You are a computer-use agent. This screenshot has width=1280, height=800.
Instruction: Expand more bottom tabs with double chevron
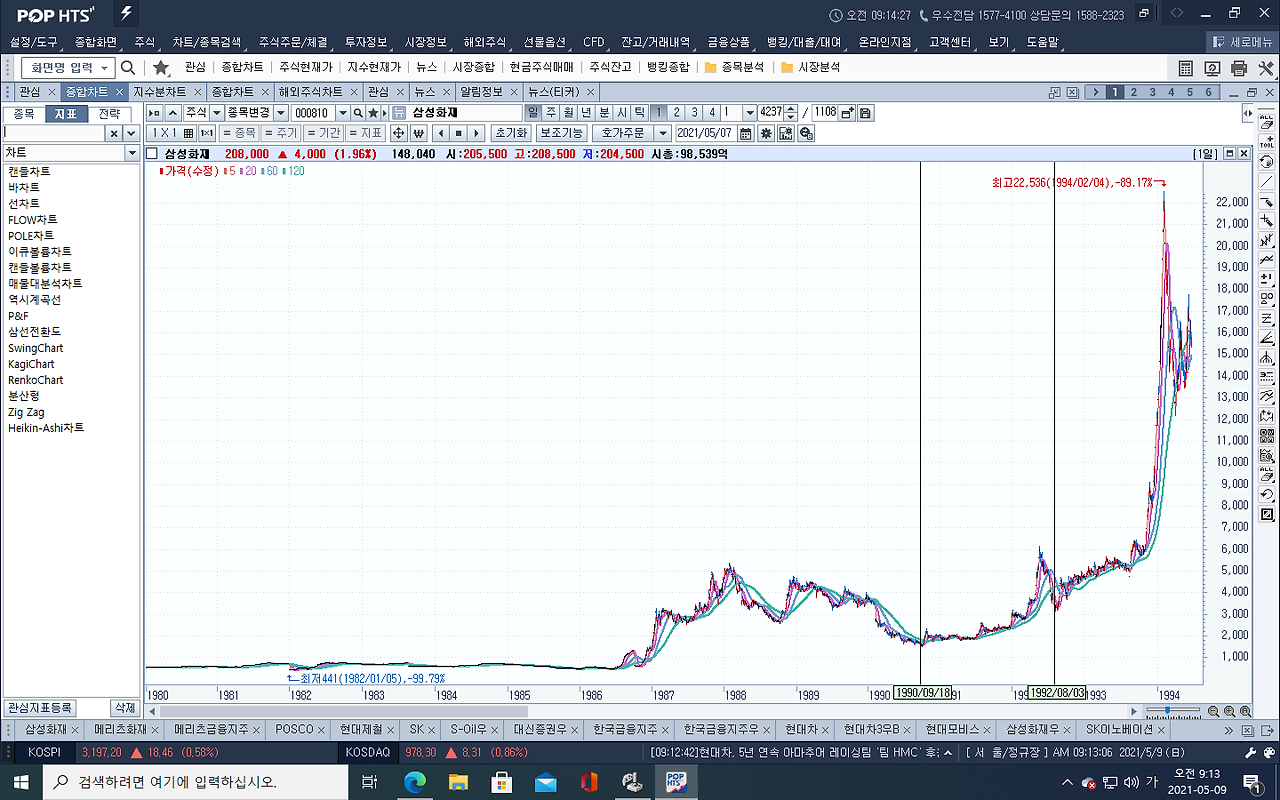[1229, 730]
